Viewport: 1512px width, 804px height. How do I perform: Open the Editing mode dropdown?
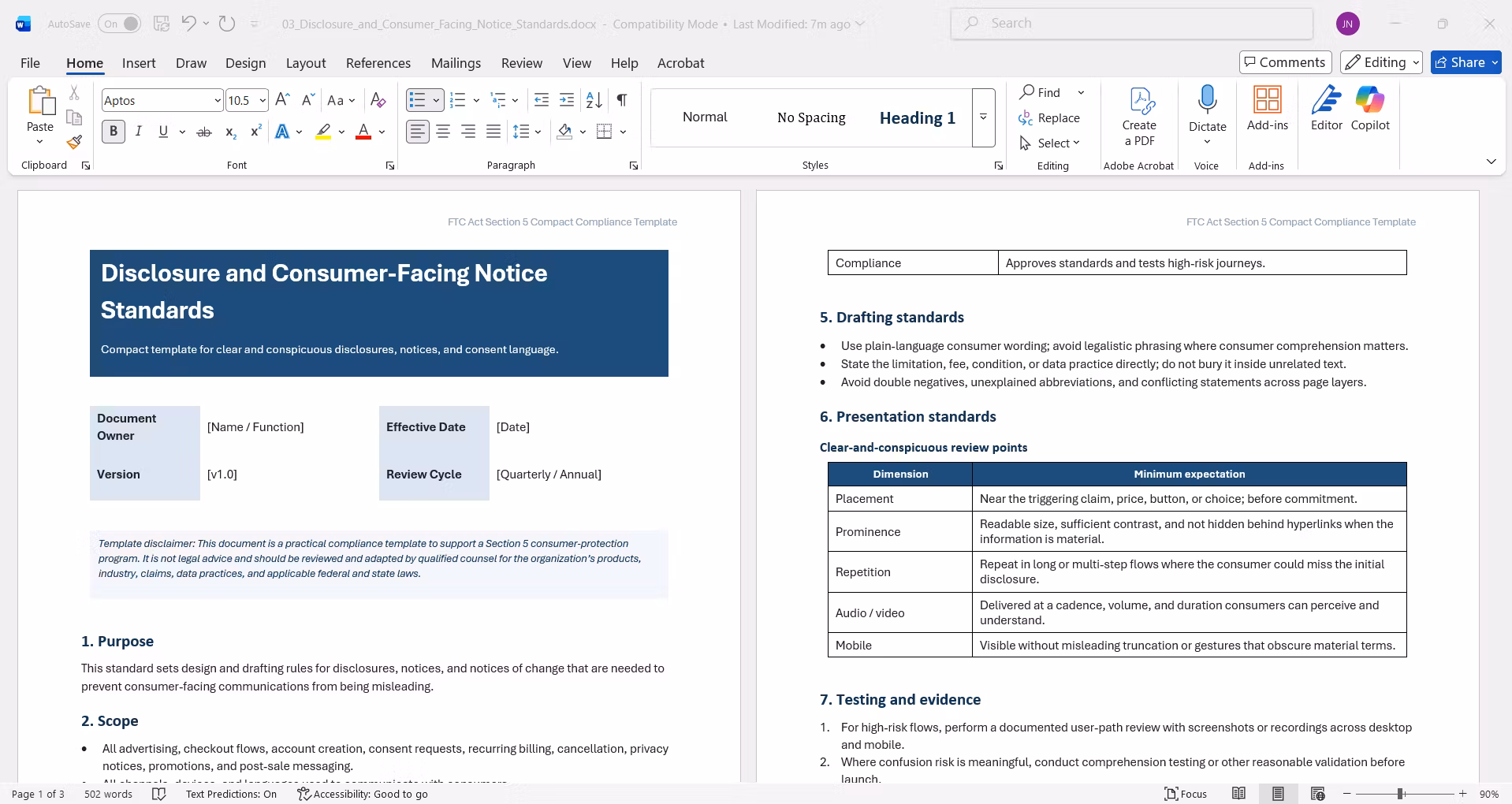[1382, 62]
